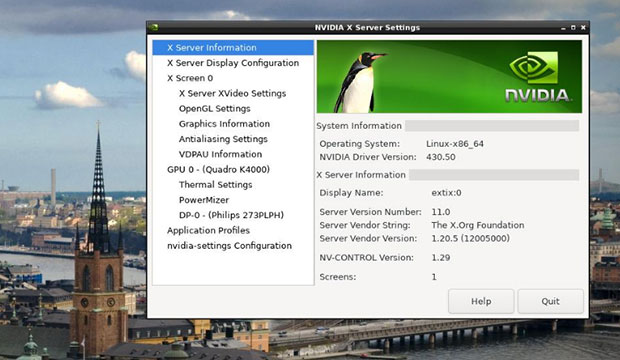Click the NV-CONTROL version value 1.29

pyautogui.click(x=441, y=258)
